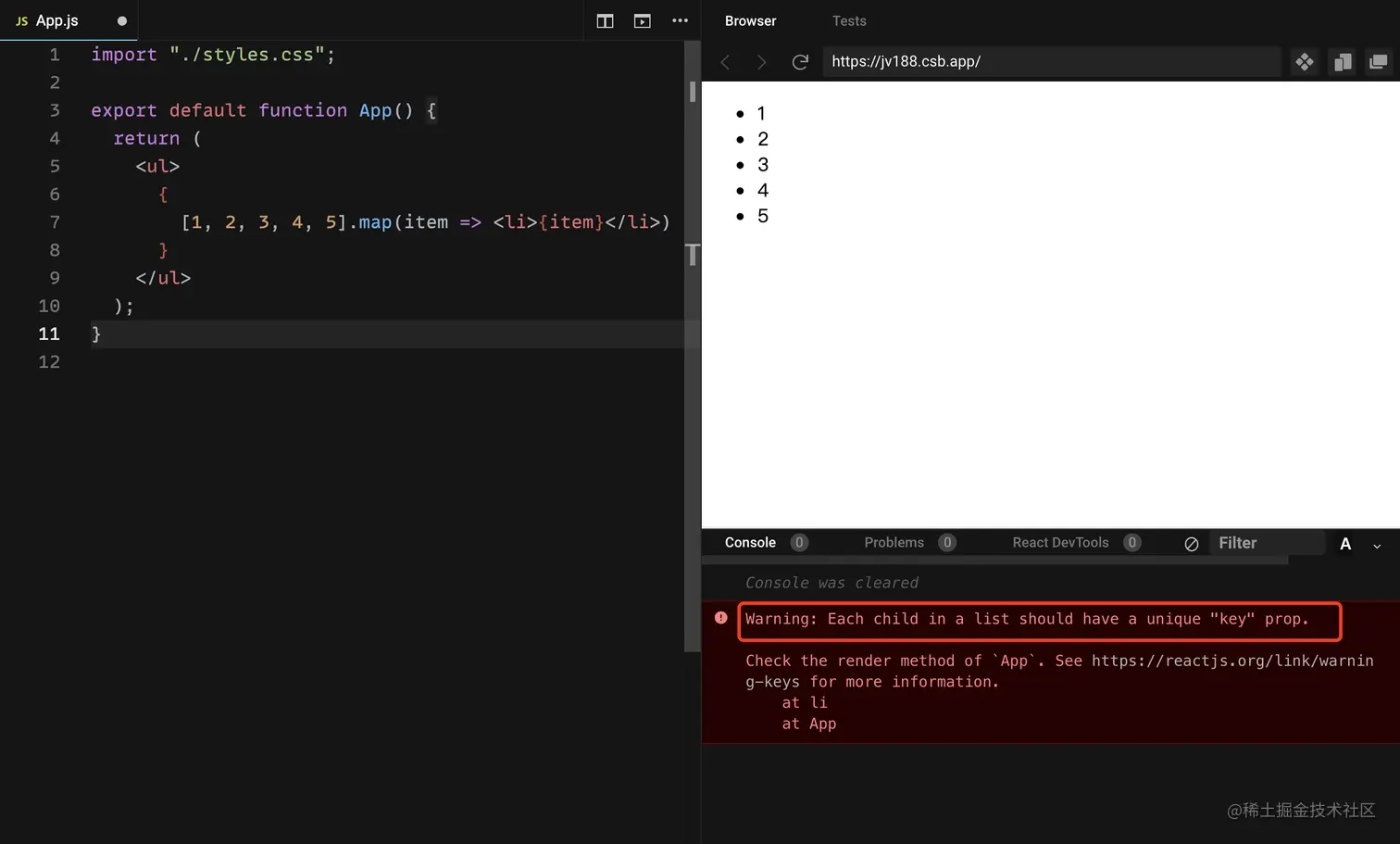
Task: Click the closing </ul> tag in code
Action: point(163,278)
